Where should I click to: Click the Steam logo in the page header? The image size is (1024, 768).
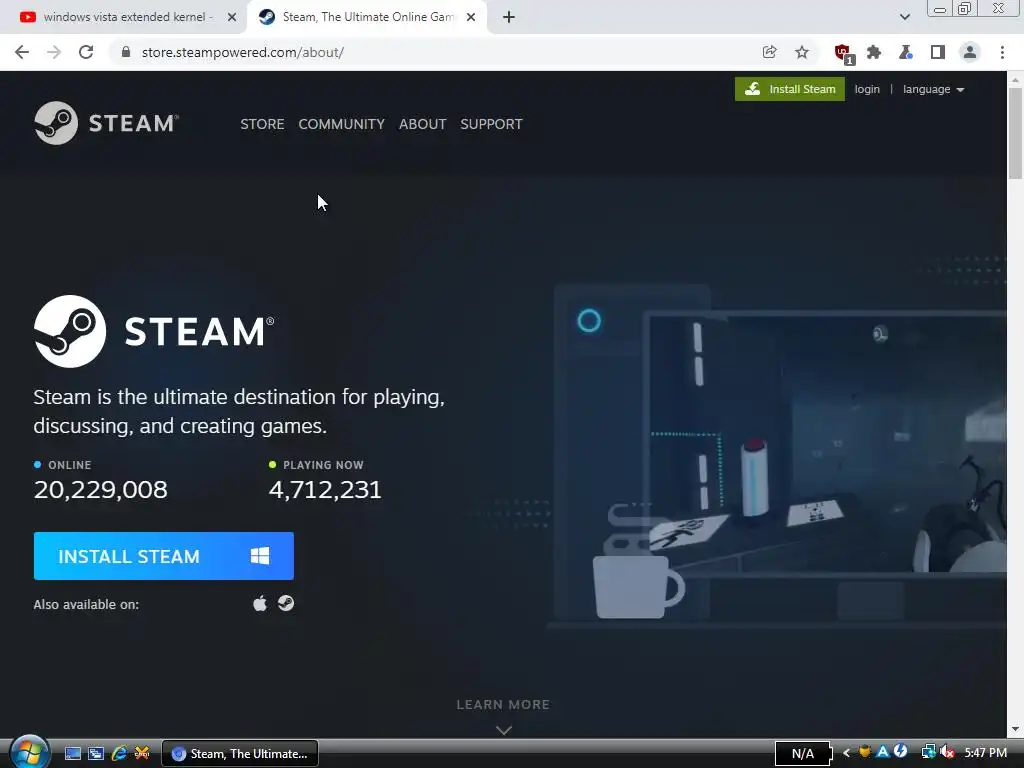(x=106, y=123)
